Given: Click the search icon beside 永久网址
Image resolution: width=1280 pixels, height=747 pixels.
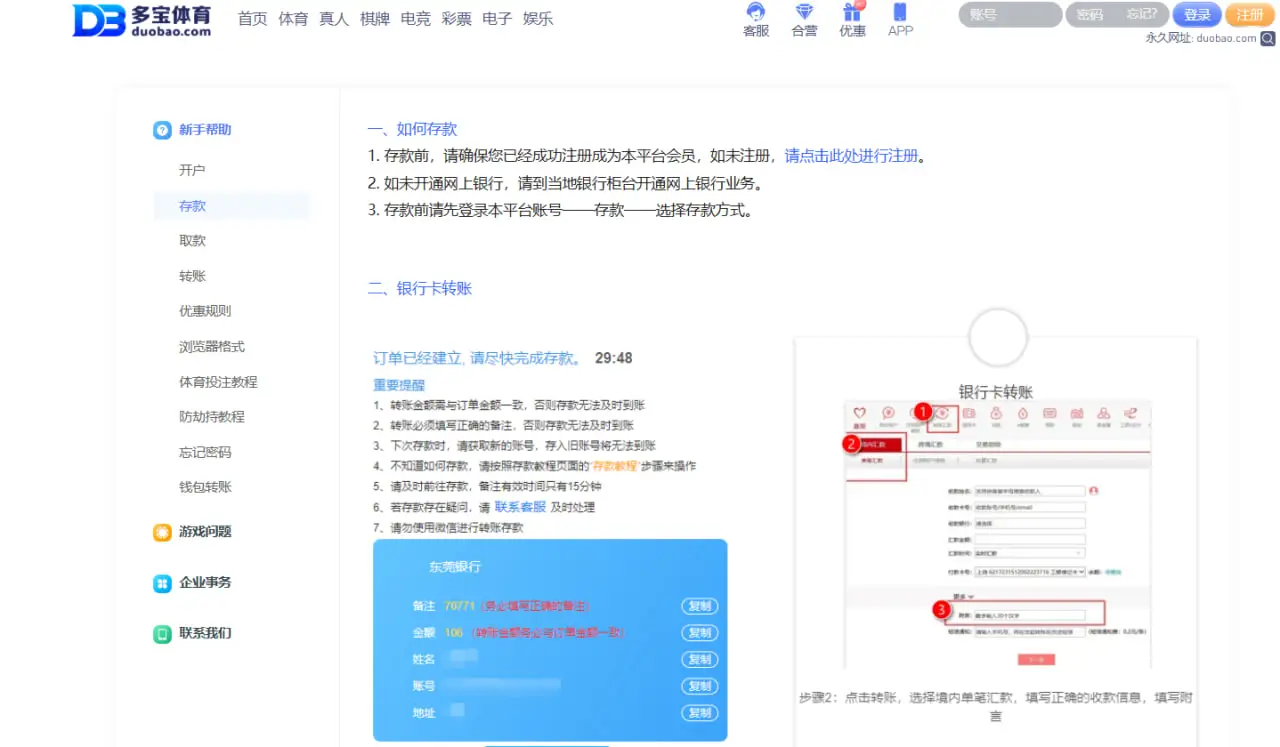Looking at the screenshot, I should point(1269,37).
